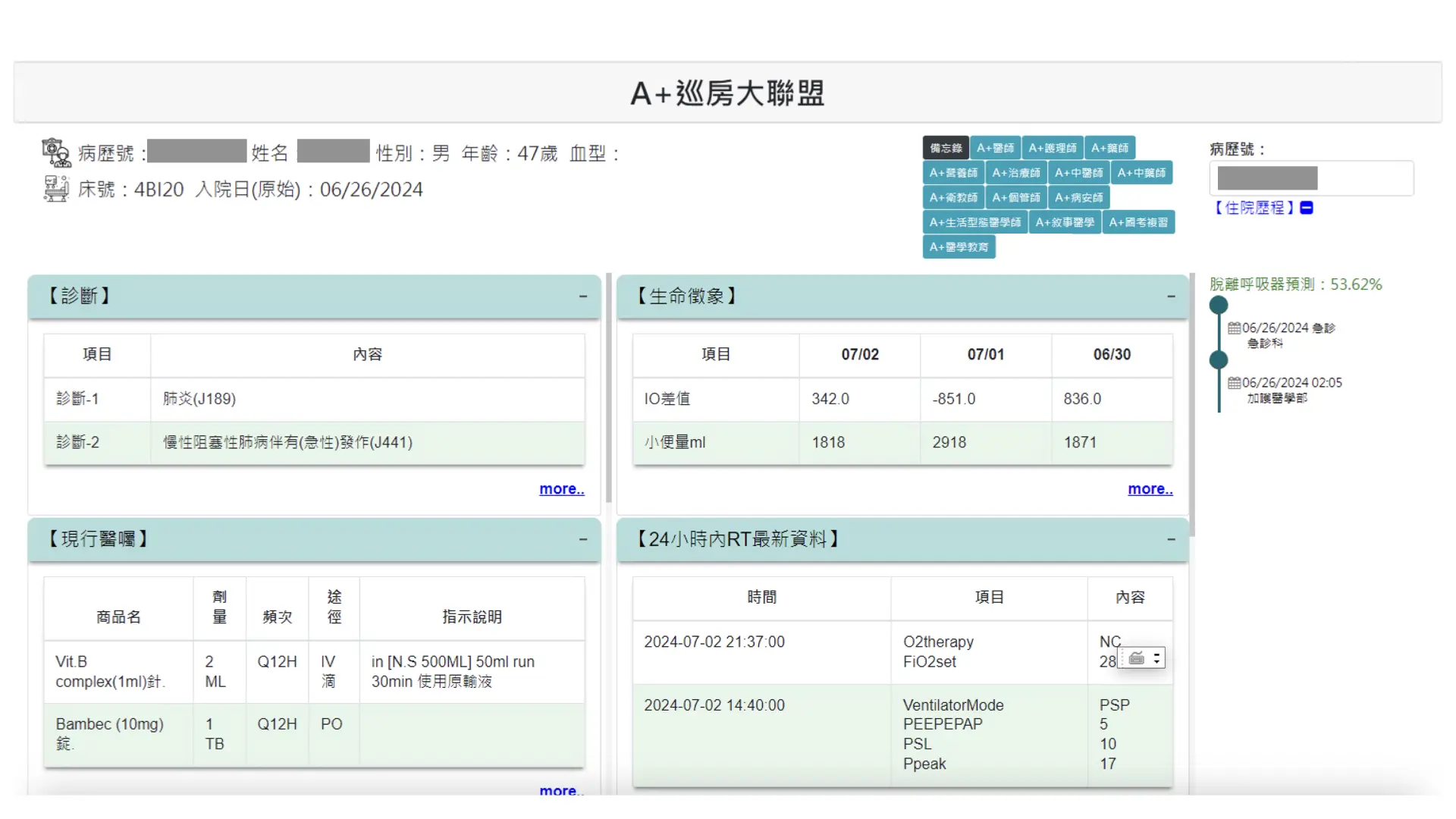Click the Bambec (10mg) 錠 medication name

coord(110,734)
